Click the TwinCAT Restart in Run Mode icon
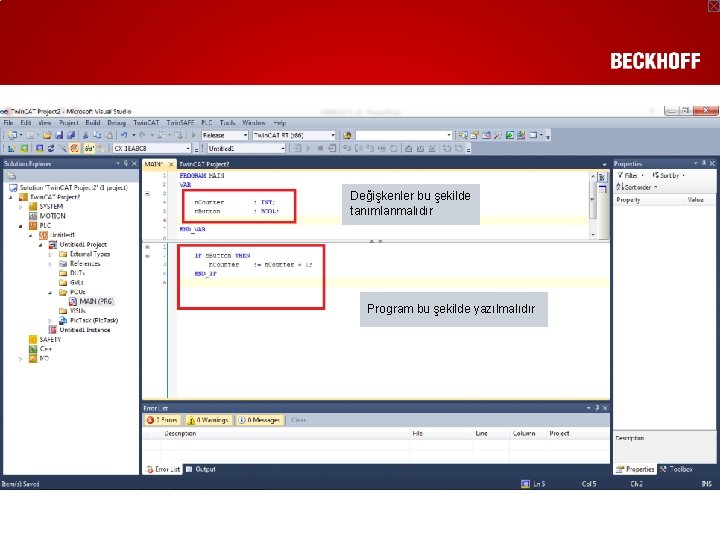 point(24,148)
